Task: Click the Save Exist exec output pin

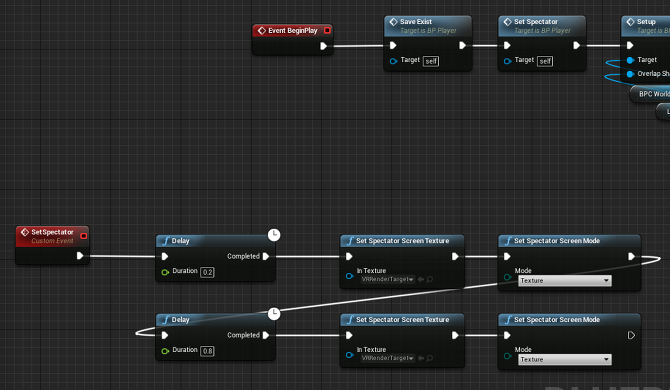Action: click(462, 45)
